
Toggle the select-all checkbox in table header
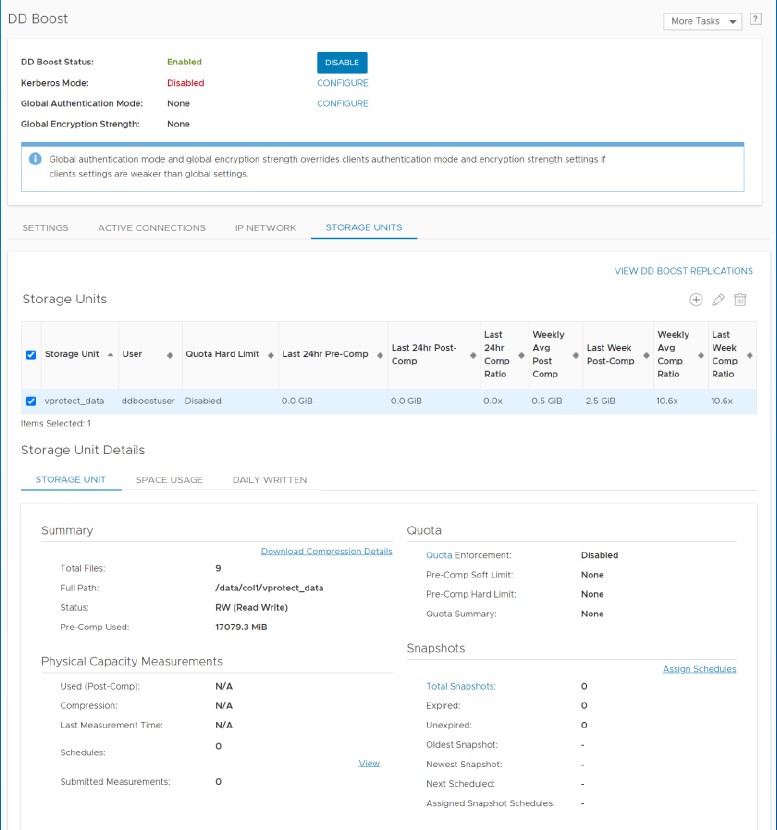30,355
